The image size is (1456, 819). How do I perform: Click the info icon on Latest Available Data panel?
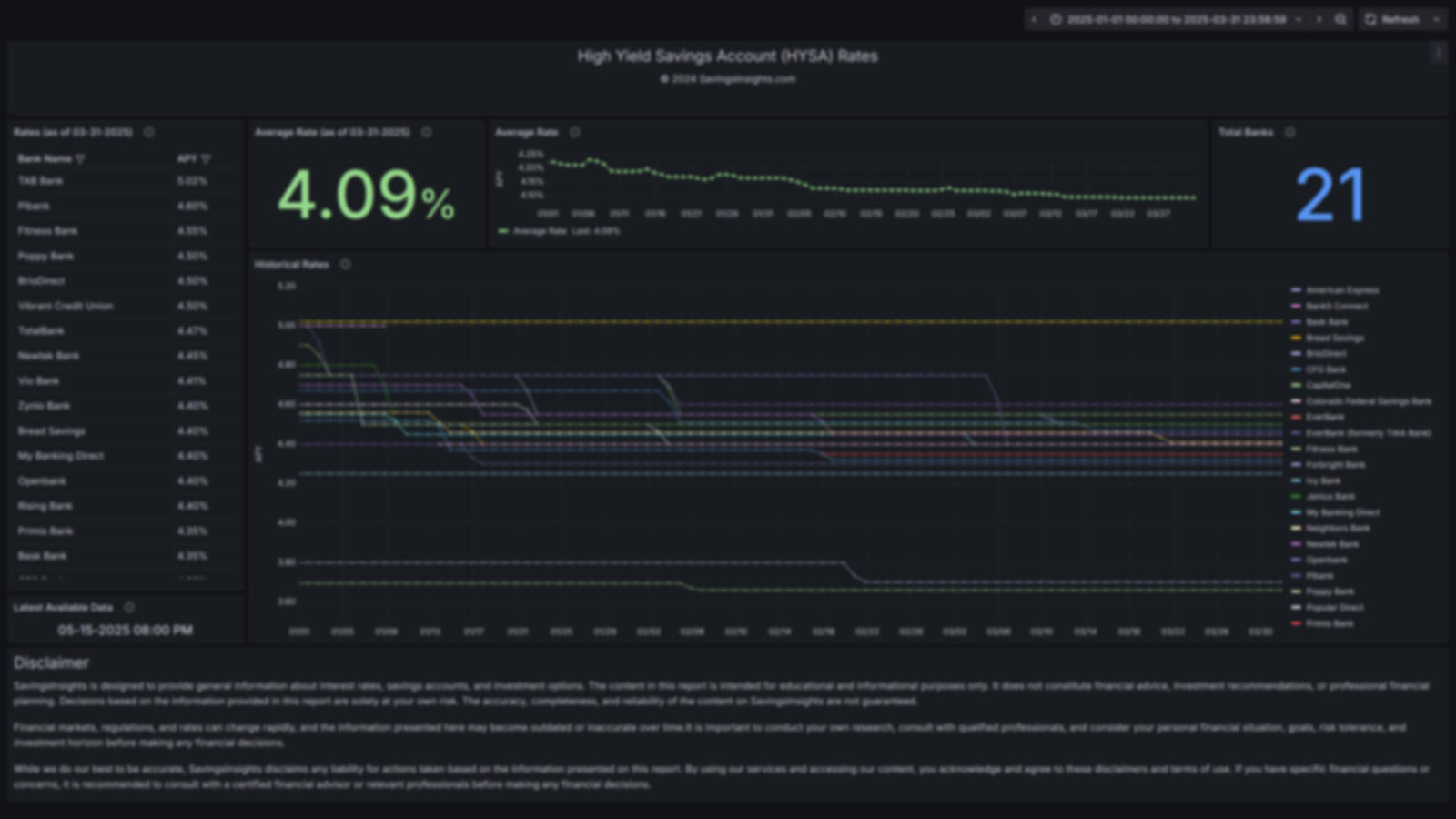pyautogui.click(x=130, y=606)
